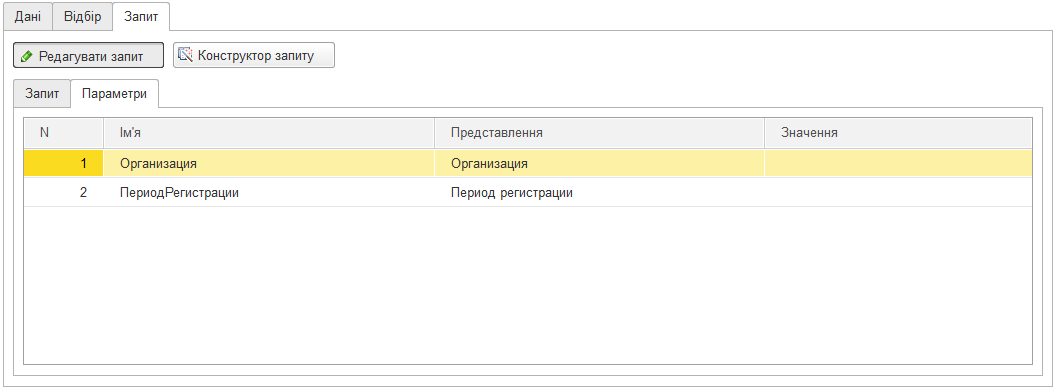Click the Значення column header
Image resolution: width=1060 pixels, height=392 pixels.
pos(898,133)
